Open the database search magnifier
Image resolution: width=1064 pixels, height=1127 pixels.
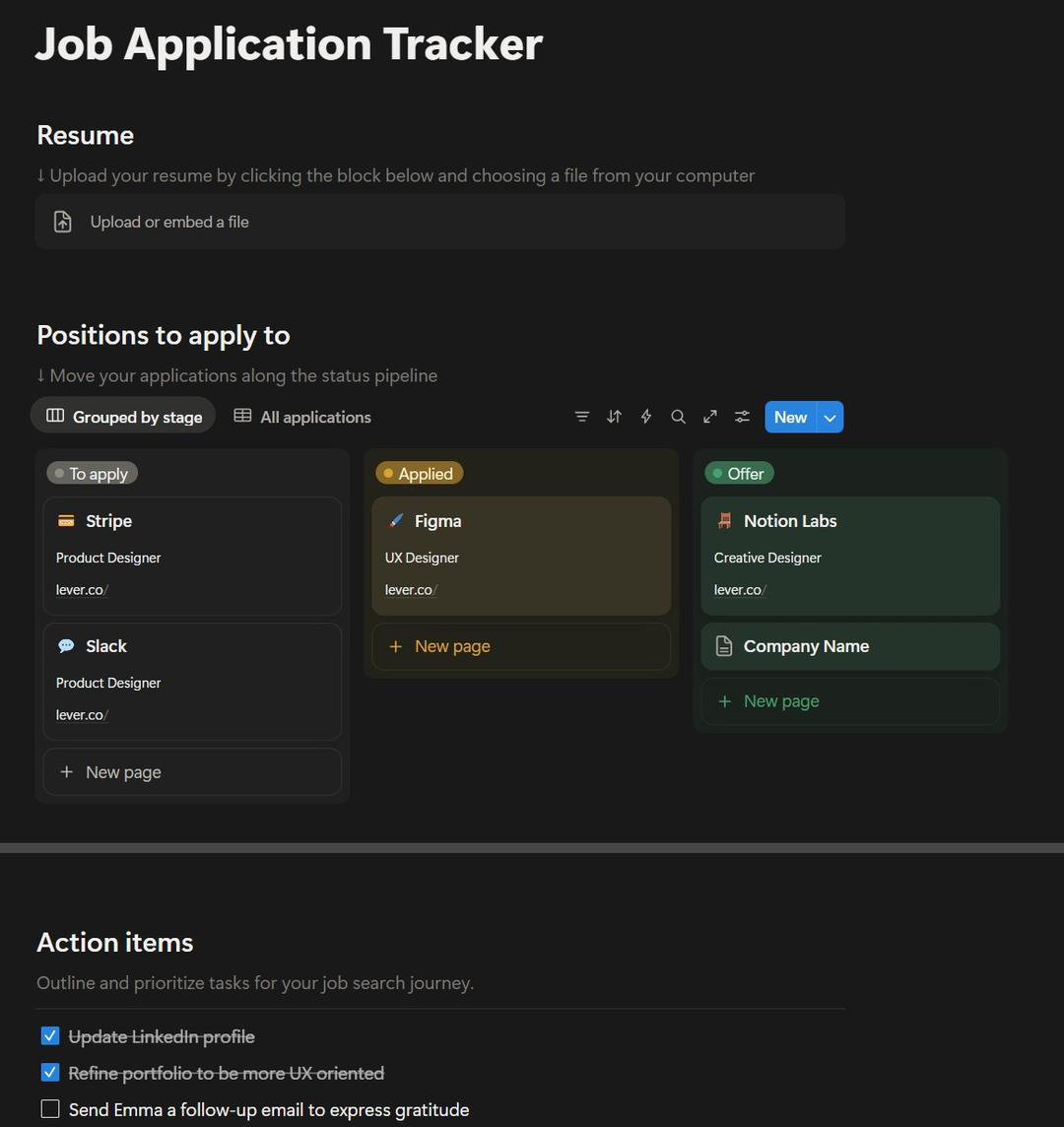tap(678, 417)
